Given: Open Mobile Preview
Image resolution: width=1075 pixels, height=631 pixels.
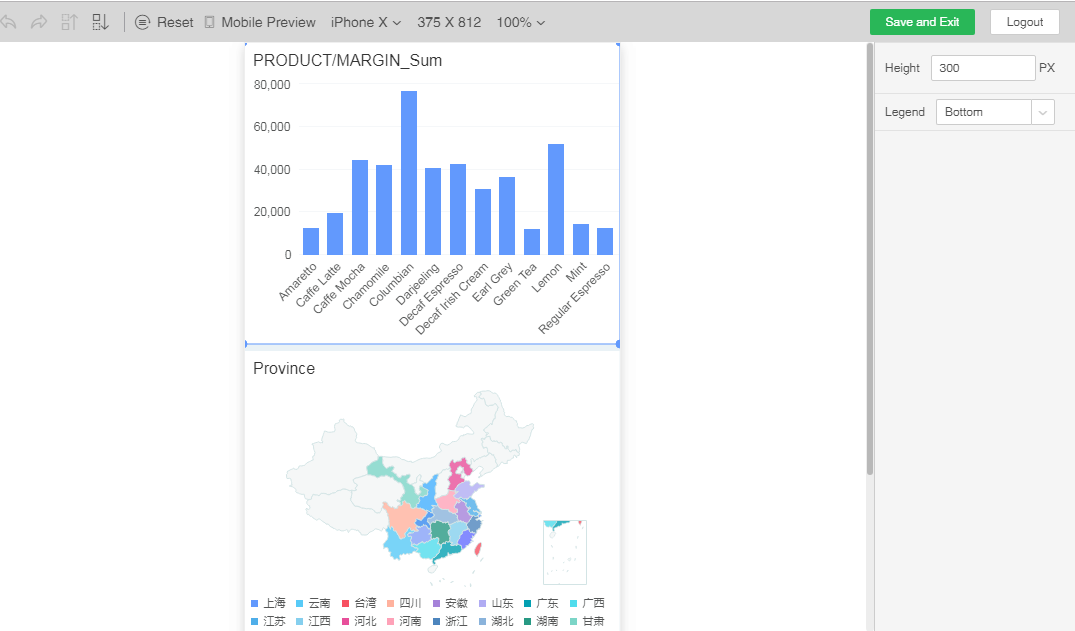Looking at the screenshot, I should pos(260,23).
